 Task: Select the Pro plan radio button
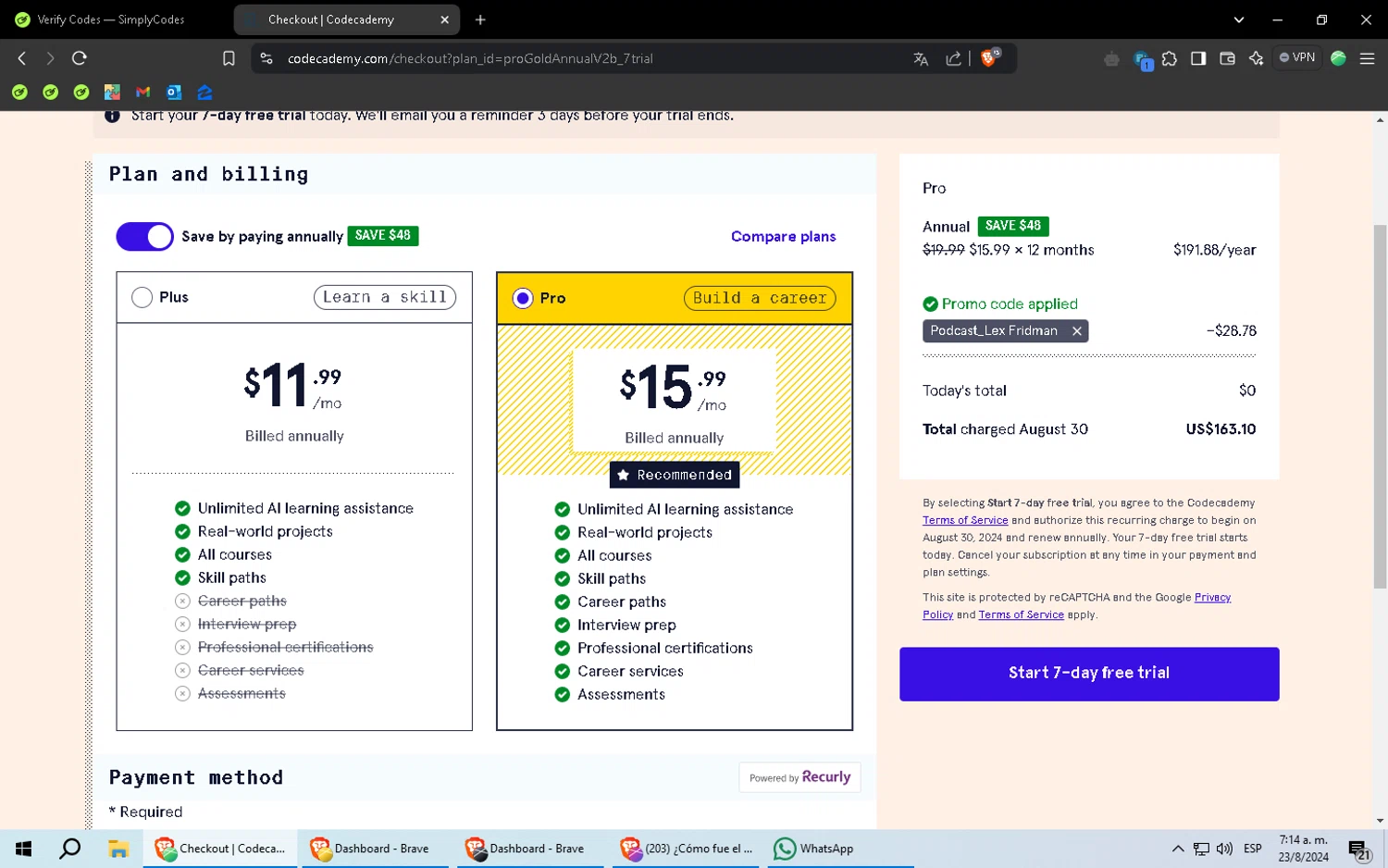(523, 298)
